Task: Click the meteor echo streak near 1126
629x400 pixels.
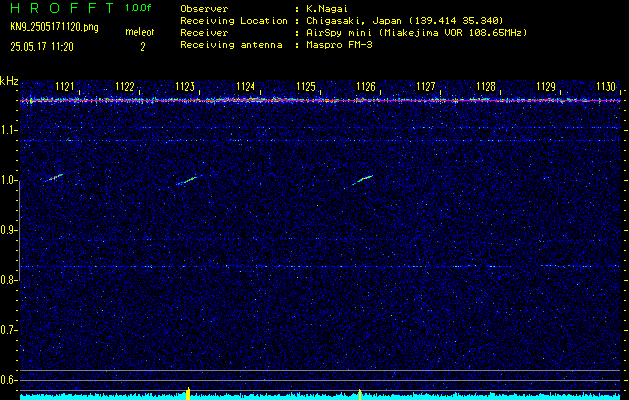Action: pyautogui.click(x=363, y=179)
